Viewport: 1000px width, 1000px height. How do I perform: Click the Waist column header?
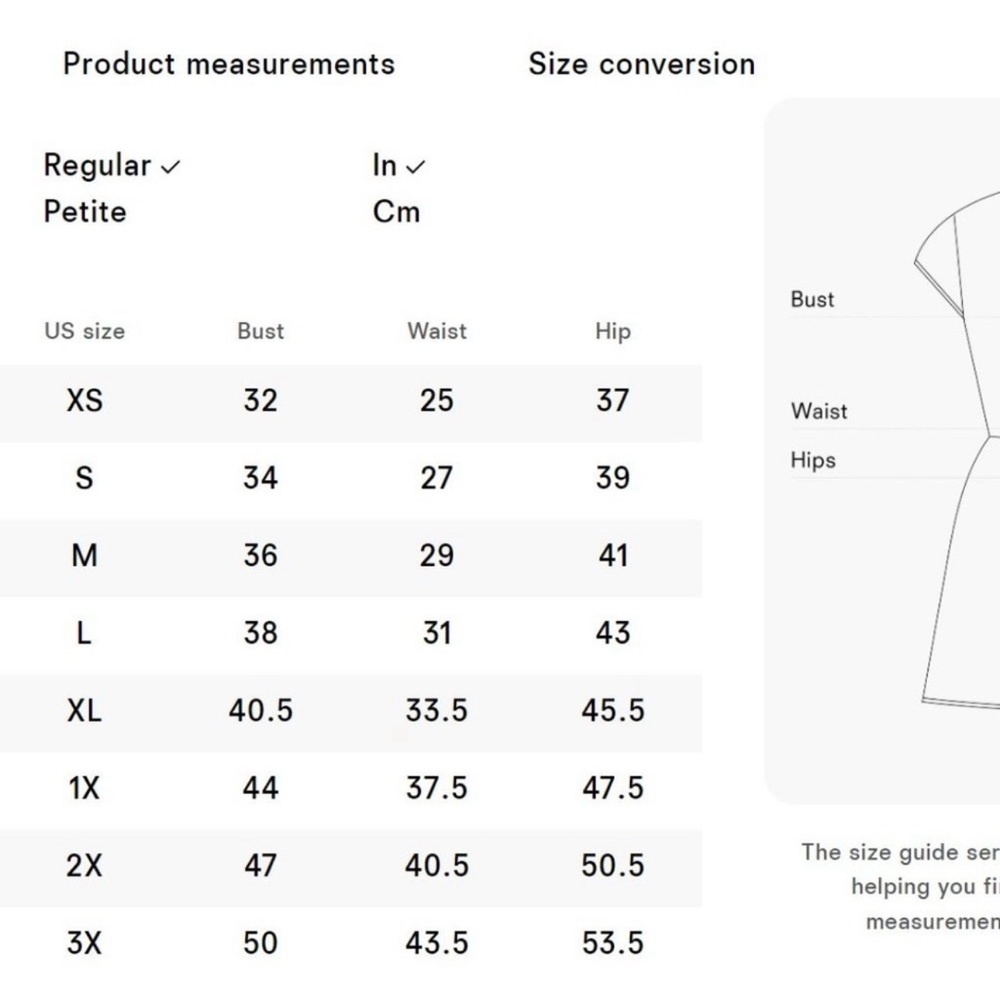coord(437,331)
